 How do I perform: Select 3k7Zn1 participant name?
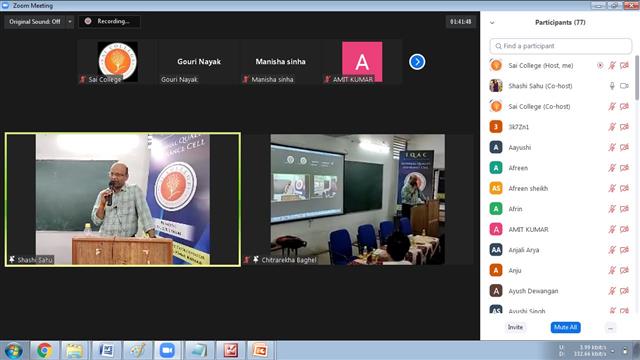pyautogui.click(x=518, y=127)
